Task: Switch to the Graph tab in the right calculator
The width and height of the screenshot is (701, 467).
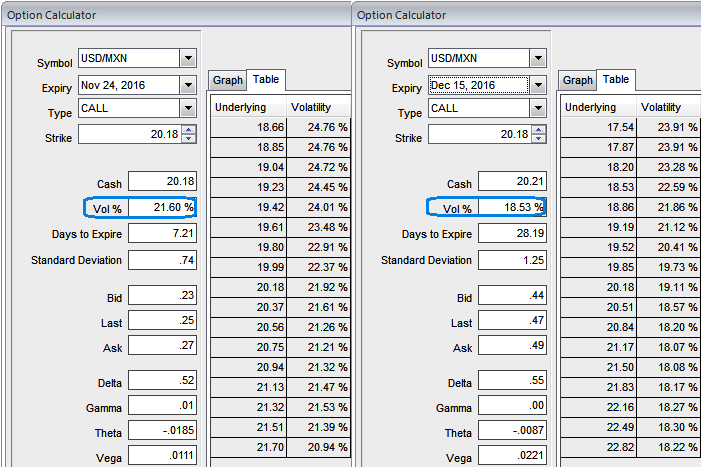Action: (x=578, y=80)
